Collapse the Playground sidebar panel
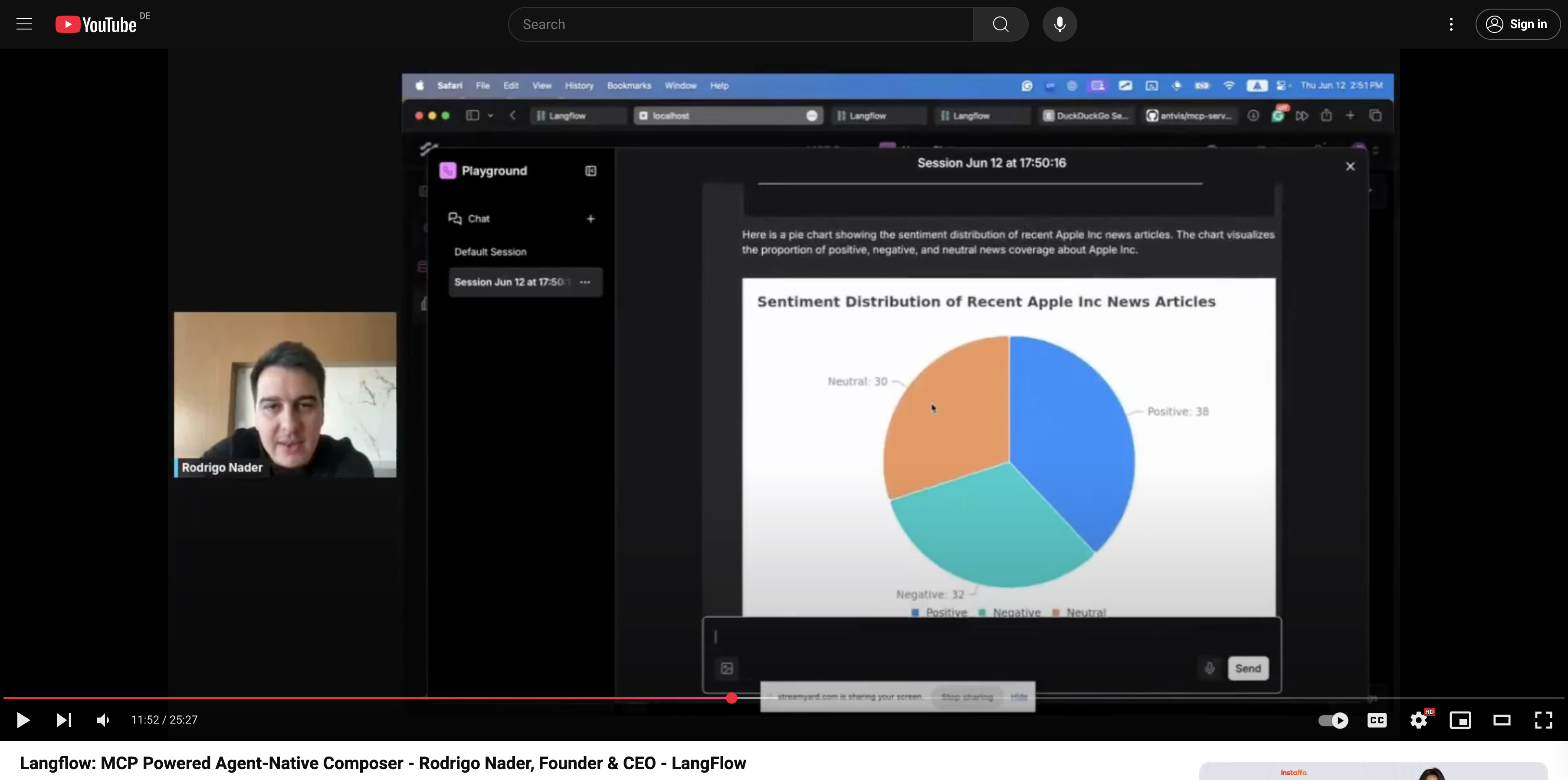The width and height of the screenshot is (1568, 780). pos(590,171)
